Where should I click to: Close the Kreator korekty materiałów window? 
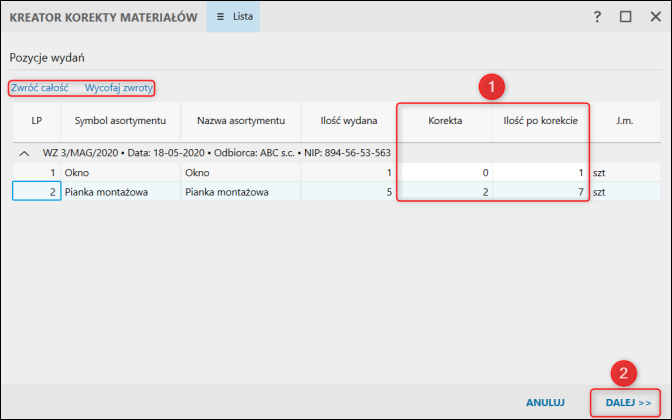click(655, 17)
